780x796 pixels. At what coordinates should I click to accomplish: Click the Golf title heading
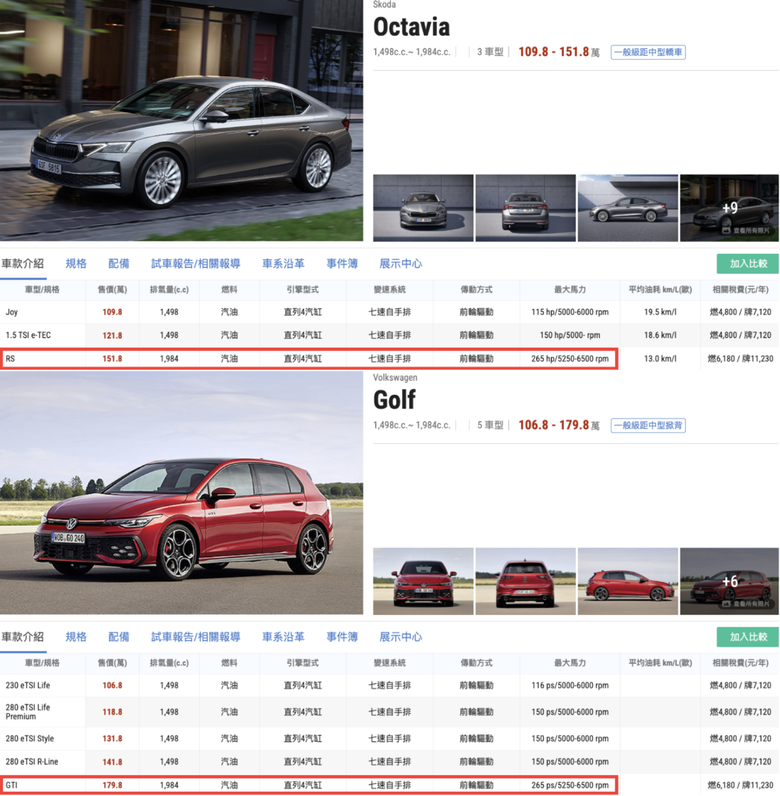(x=395, y=400)
